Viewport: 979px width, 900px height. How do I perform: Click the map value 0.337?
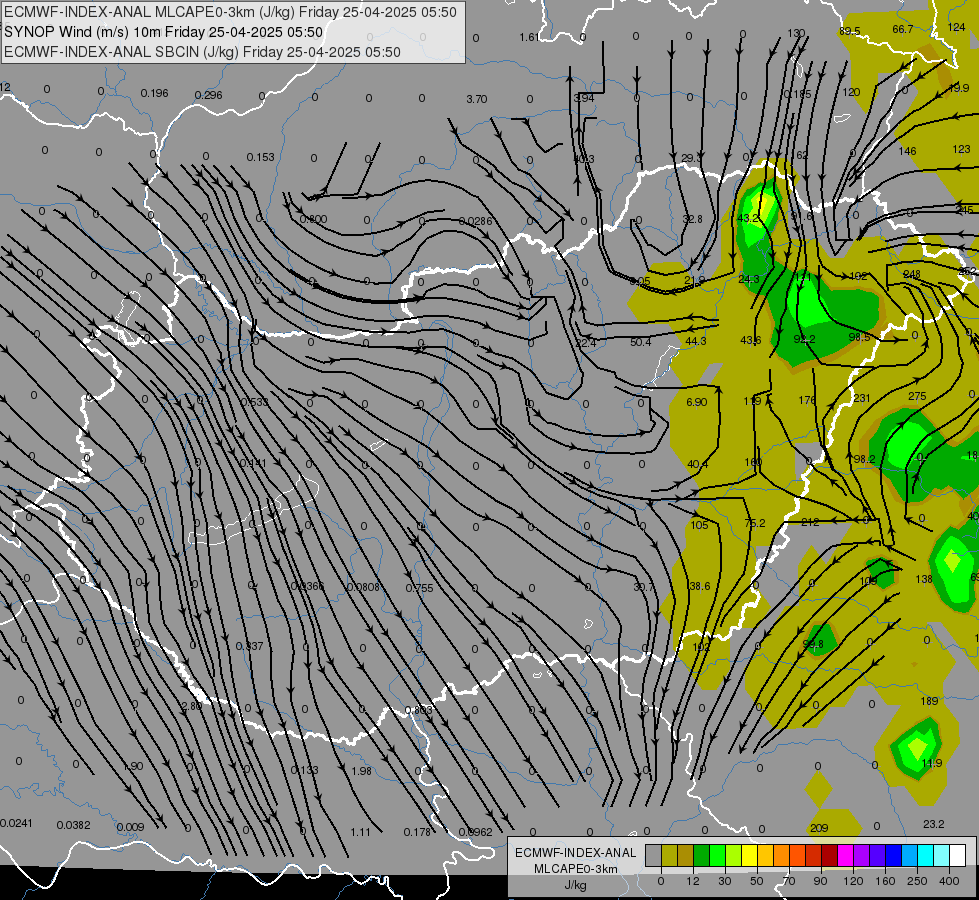(x=249, y=646)
